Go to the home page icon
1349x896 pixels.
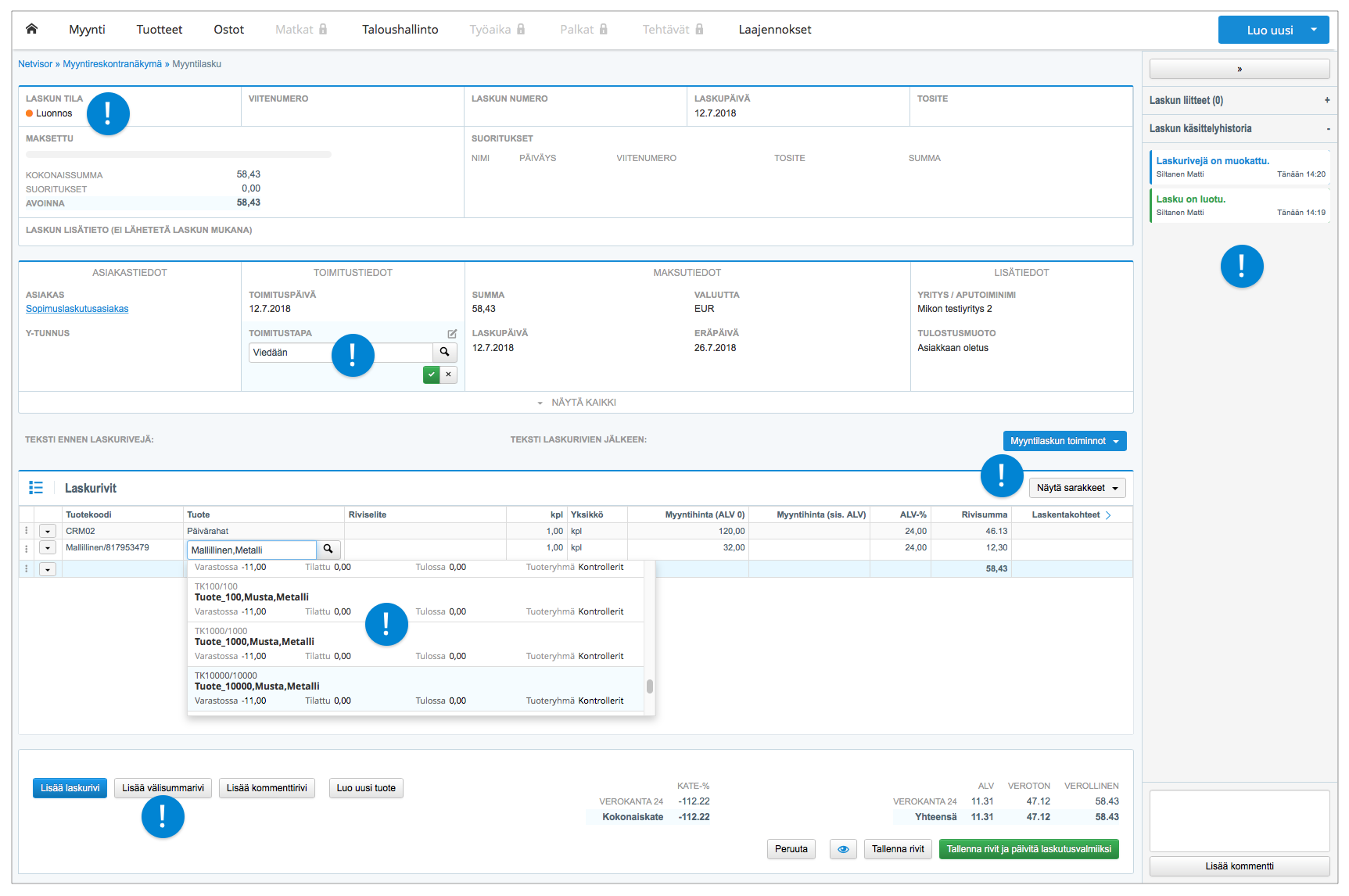tap(31, 29)
